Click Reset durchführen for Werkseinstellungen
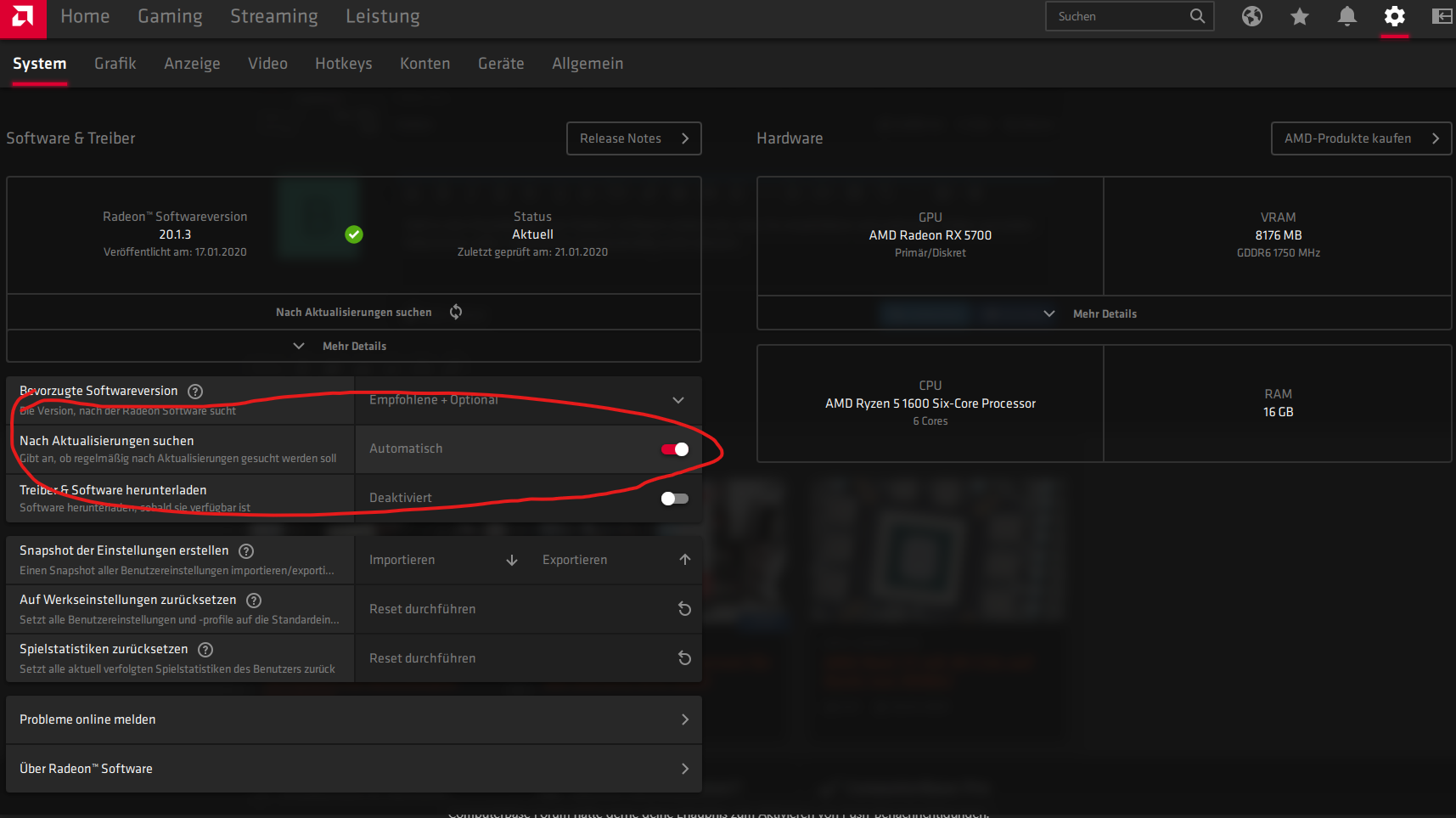This screenshot has width=1456, height=818. click(x=528, y=609)
